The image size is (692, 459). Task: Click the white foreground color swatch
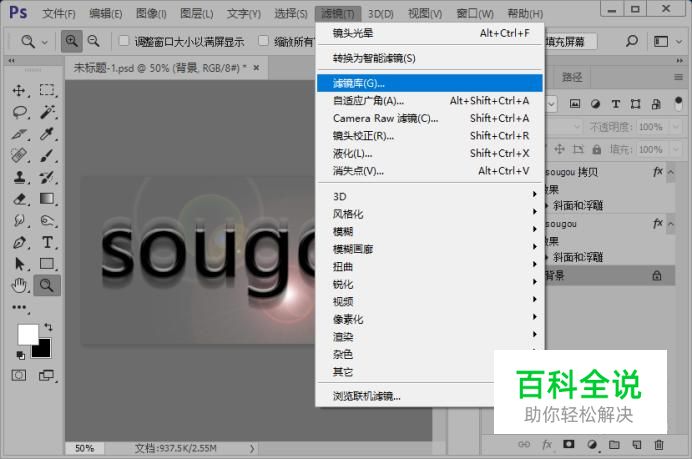pos(27,334)
